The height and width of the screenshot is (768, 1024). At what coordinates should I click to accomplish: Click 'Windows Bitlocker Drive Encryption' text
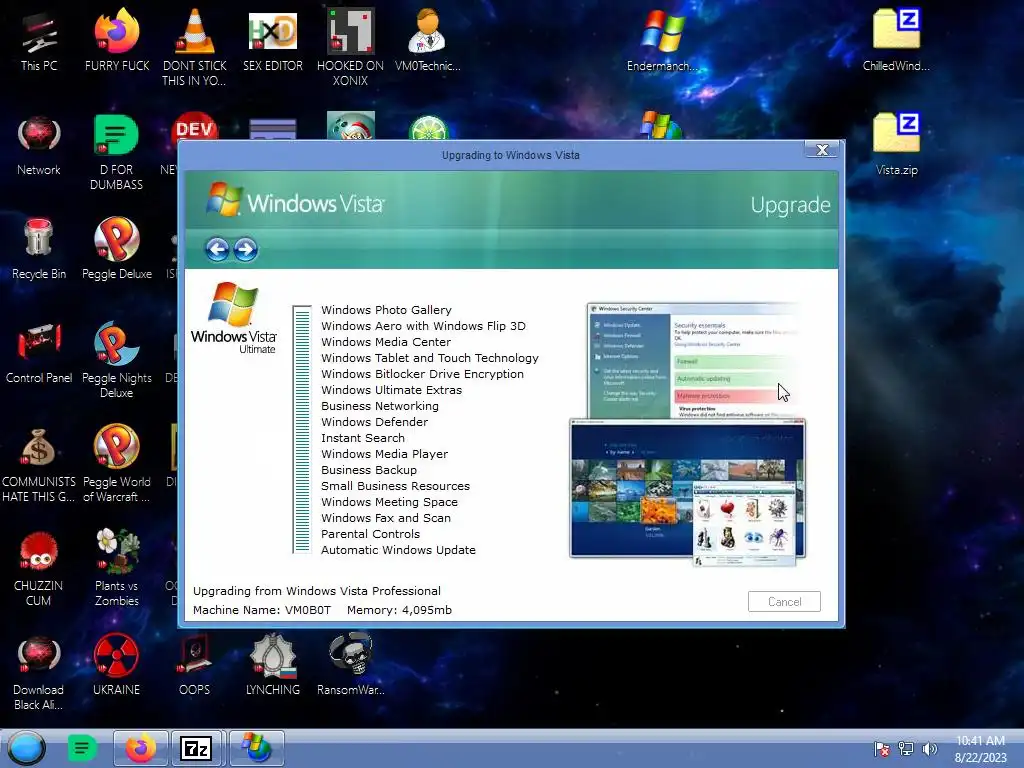click(x=423, y=374)
